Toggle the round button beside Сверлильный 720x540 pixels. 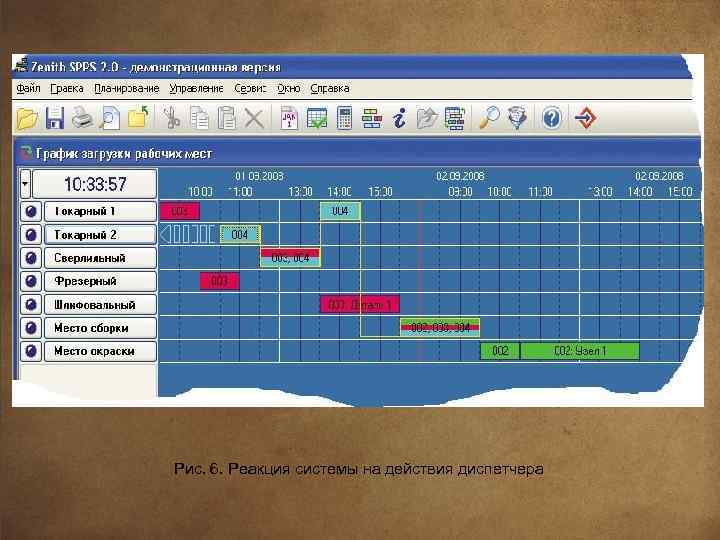(x=31, y=258)
